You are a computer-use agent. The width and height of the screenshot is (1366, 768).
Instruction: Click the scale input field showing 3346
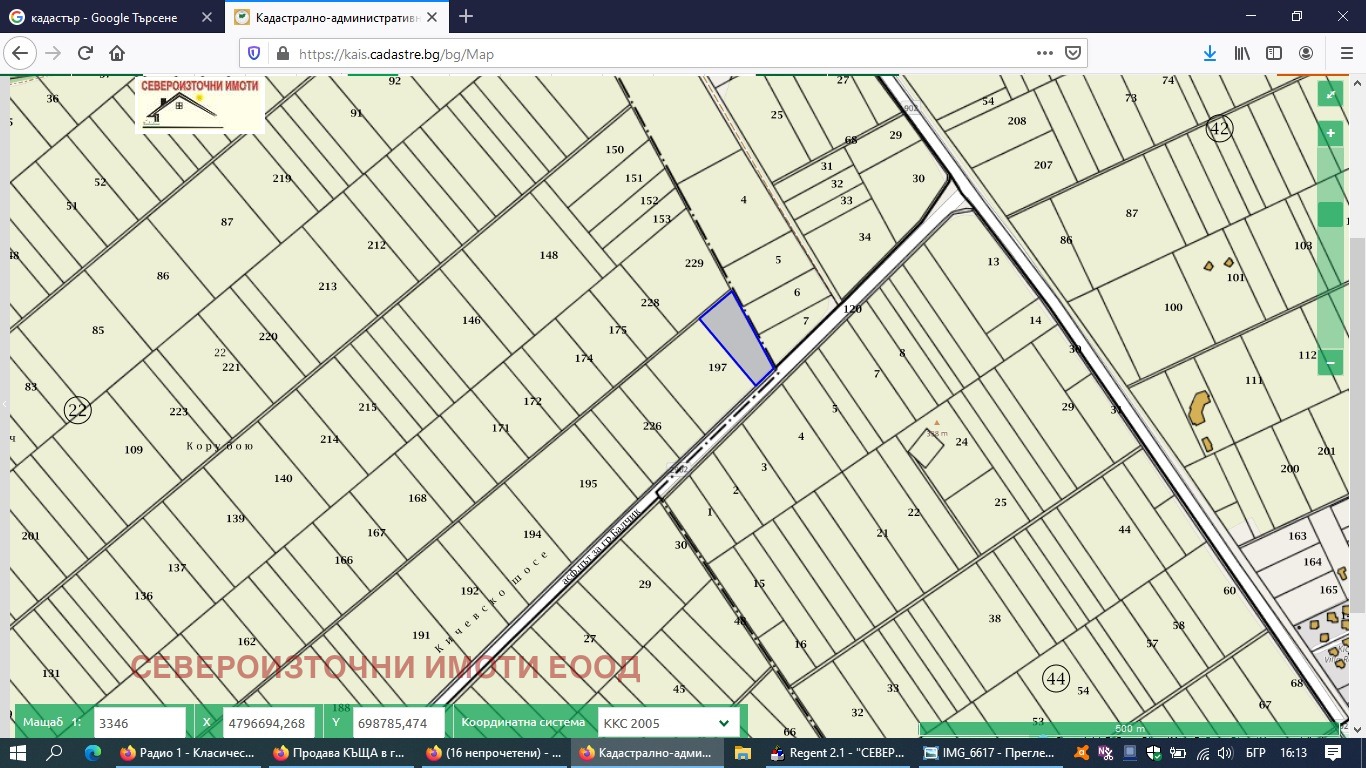pos(140,723)
